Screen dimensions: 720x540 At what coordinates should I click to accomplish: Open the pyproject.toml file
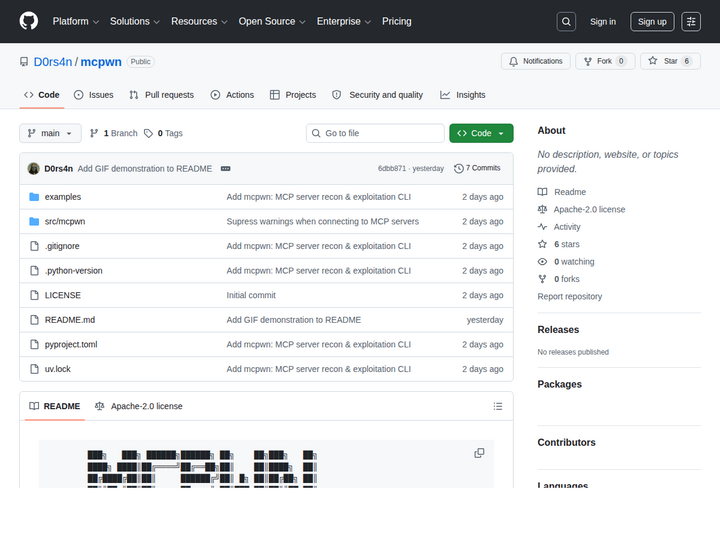pos(71,344)
